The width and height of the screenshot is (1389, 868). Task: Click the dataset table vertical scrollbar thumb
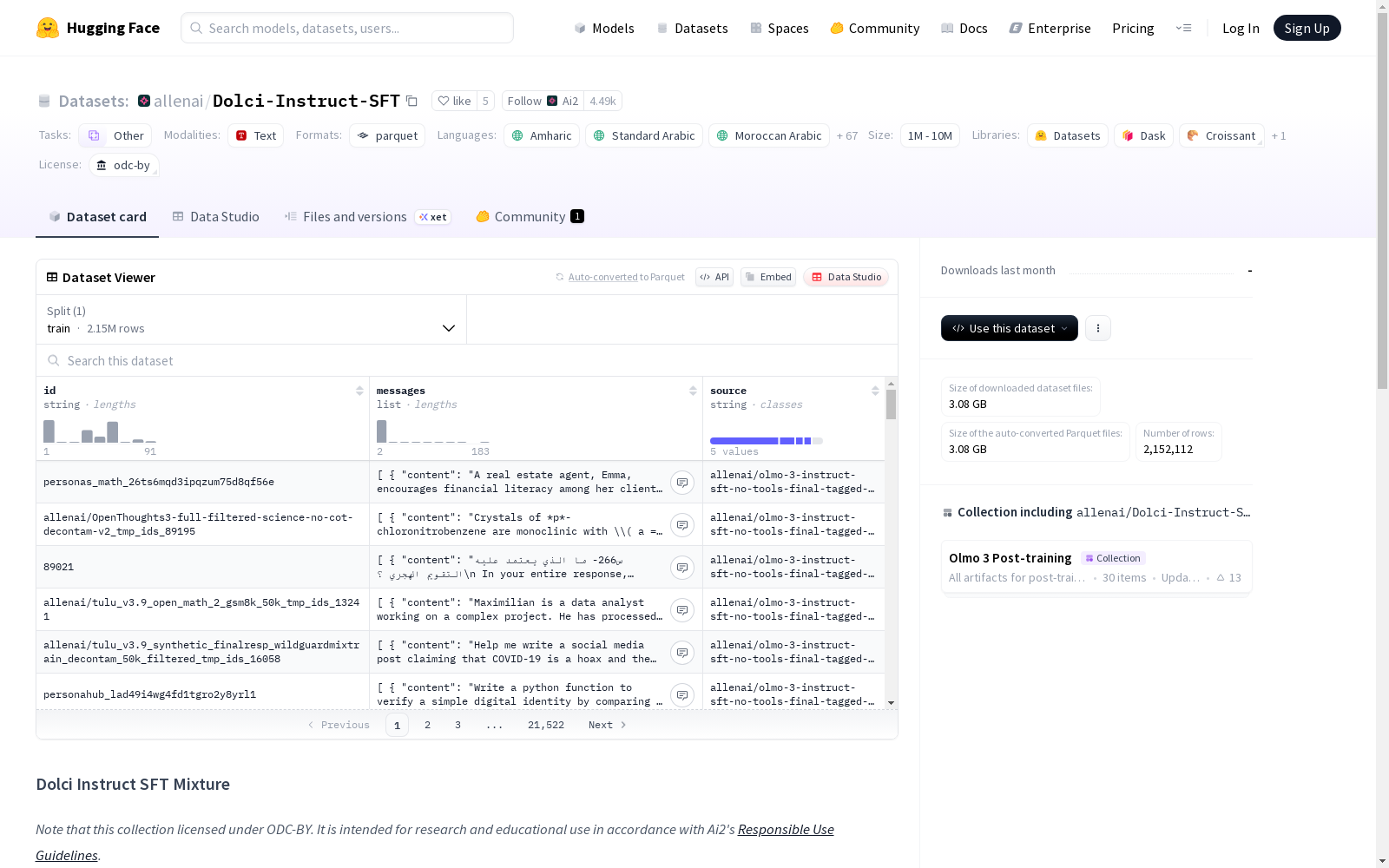click(x=891, y=404)
